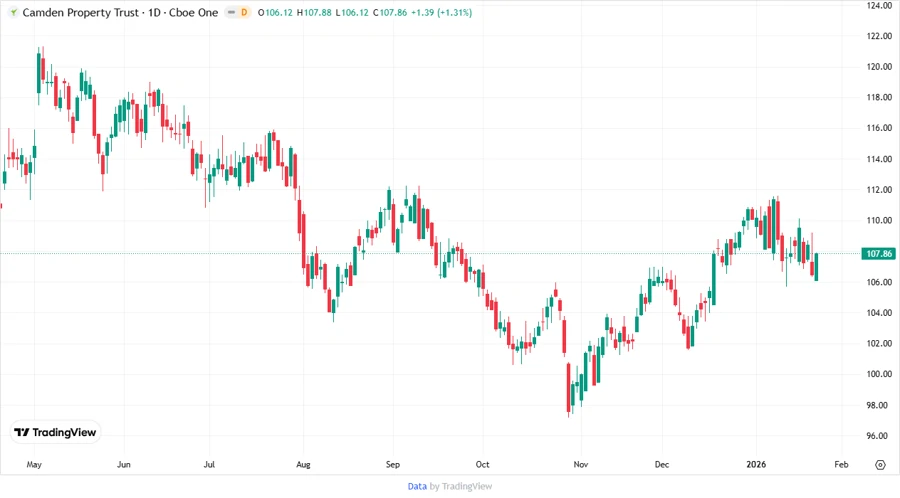
Task: Click the 96.00 price axis label
Action: [879, 435]
